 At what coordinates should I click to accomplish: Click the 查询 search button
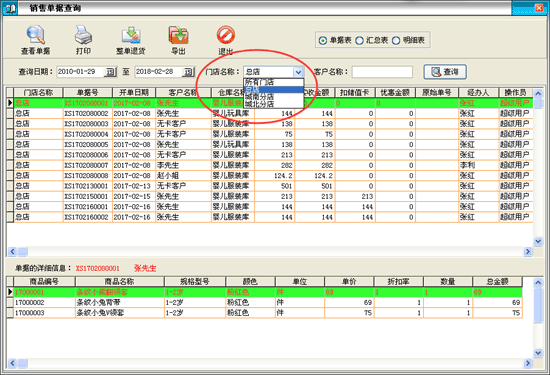tap(445, 72)
